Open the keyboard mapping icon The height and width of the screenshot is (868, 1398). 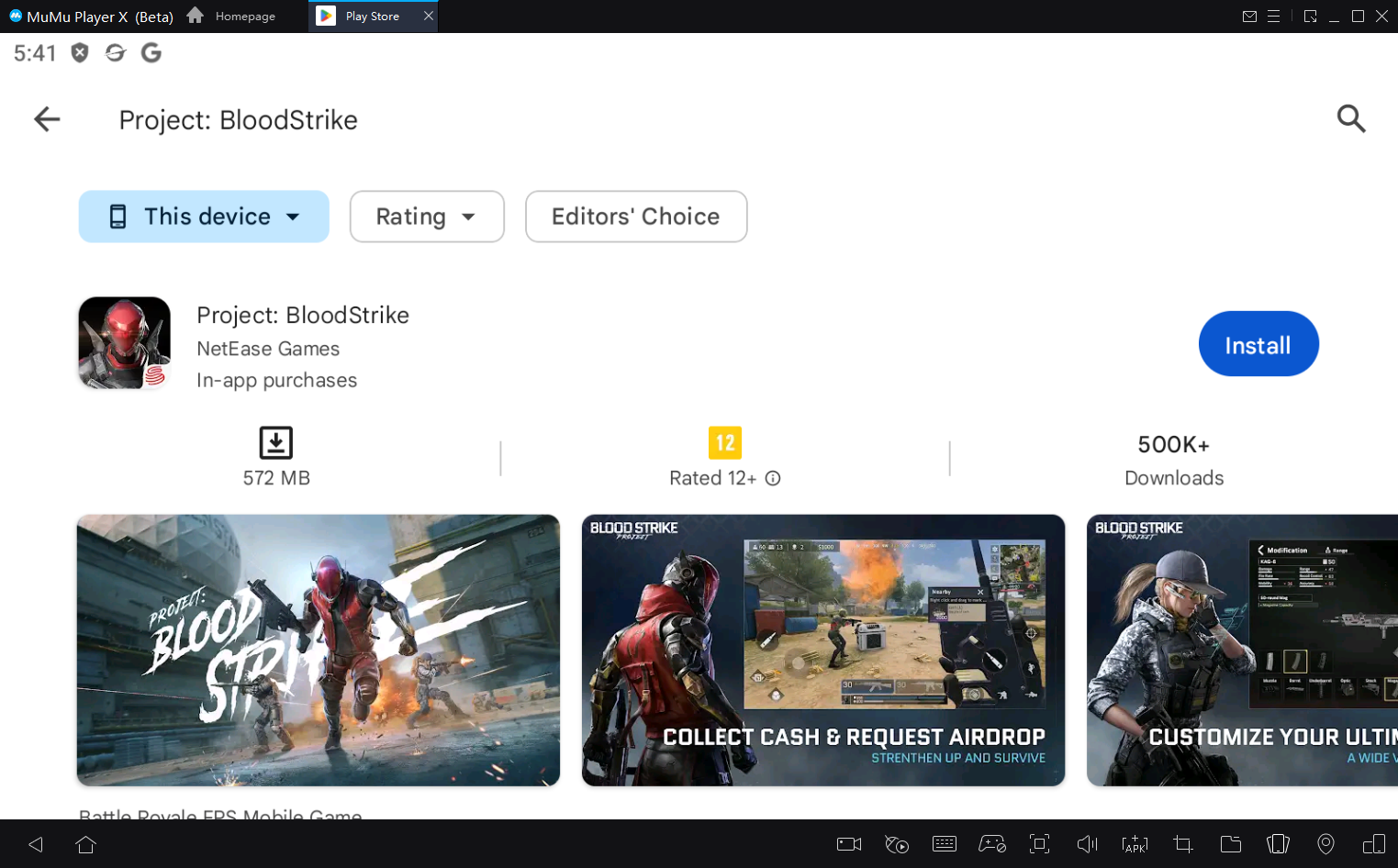point(944,844)
